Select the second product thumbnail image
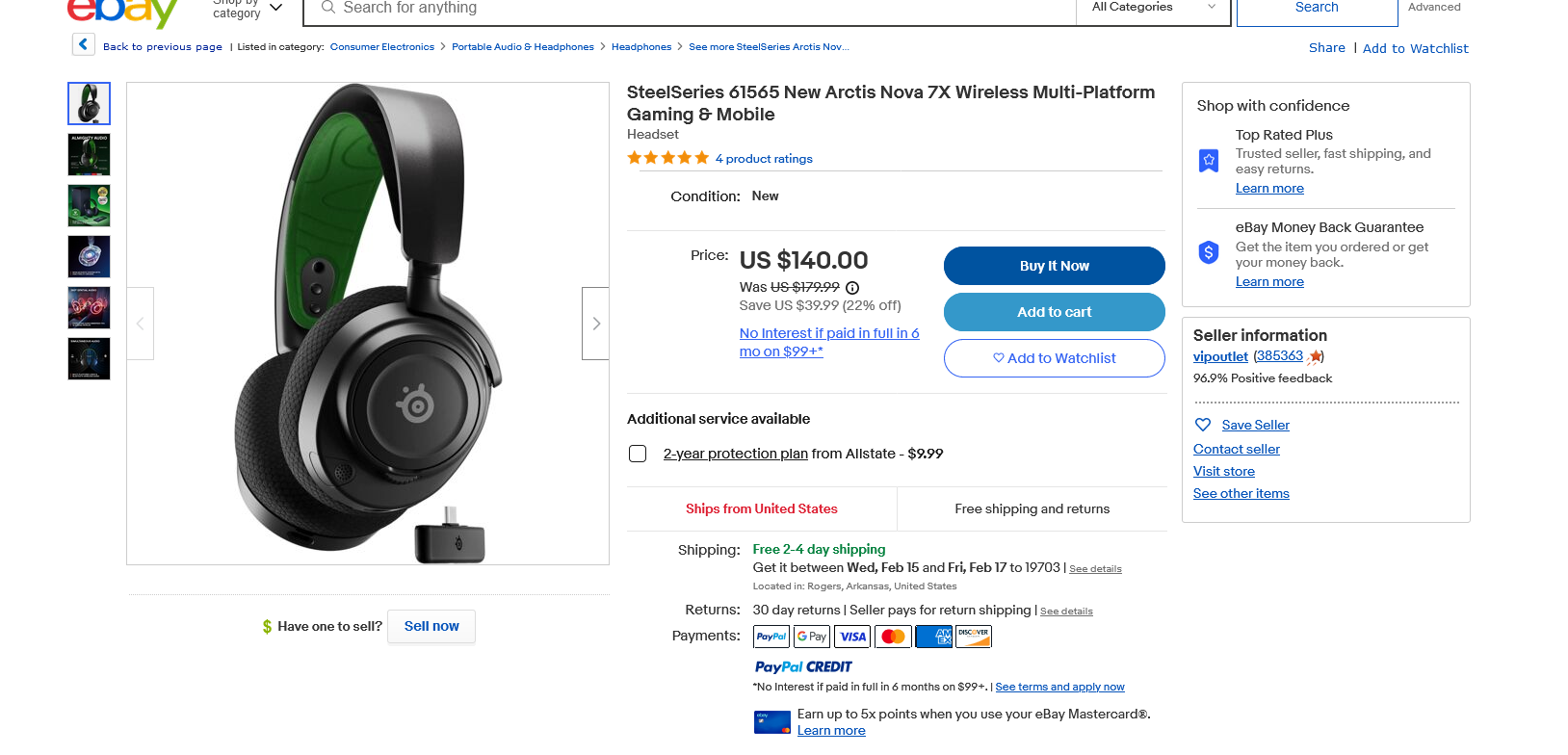The height and width of the screenshot is (755, 1568). click(x=89, y=155)
